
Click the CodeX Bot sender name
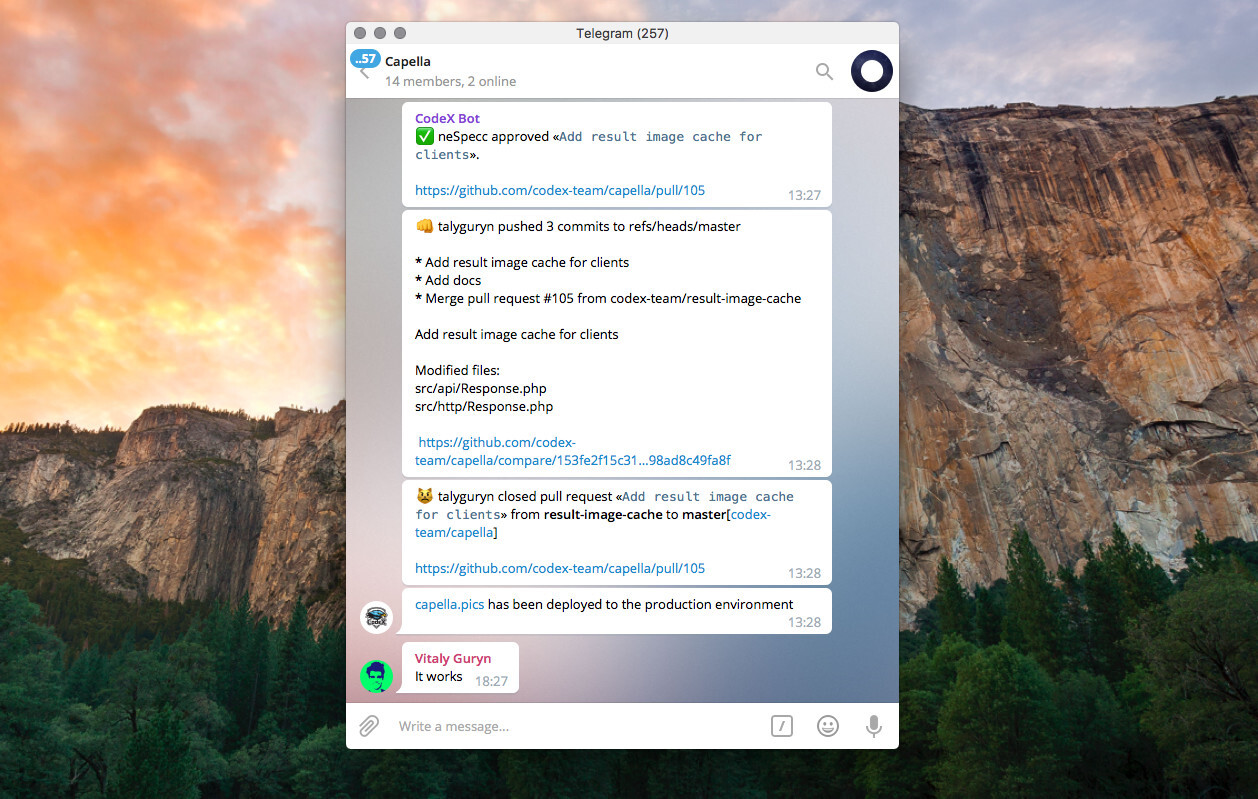tap(447, 118)
